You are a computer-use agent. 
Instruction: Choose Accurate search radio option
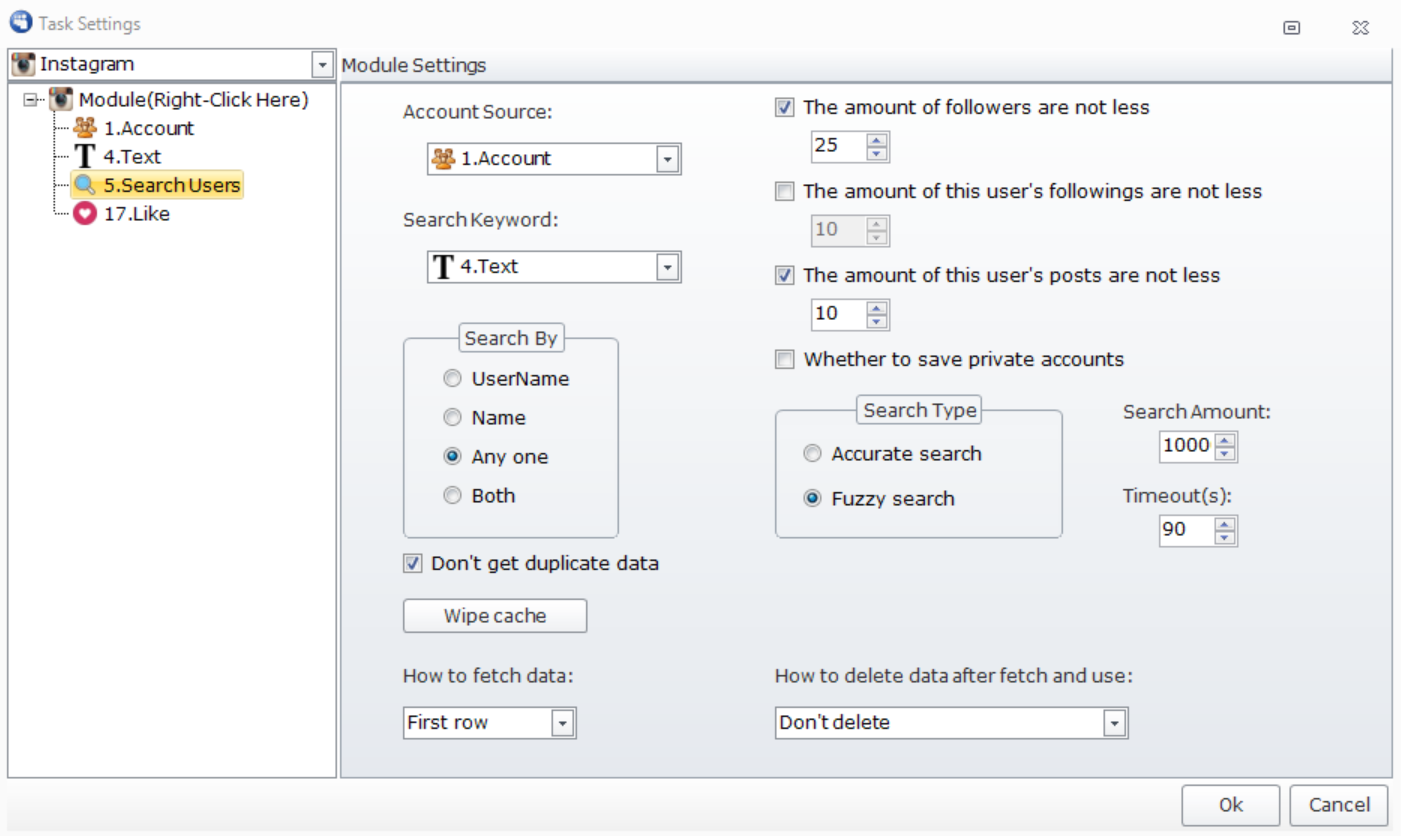click(813, 454)
